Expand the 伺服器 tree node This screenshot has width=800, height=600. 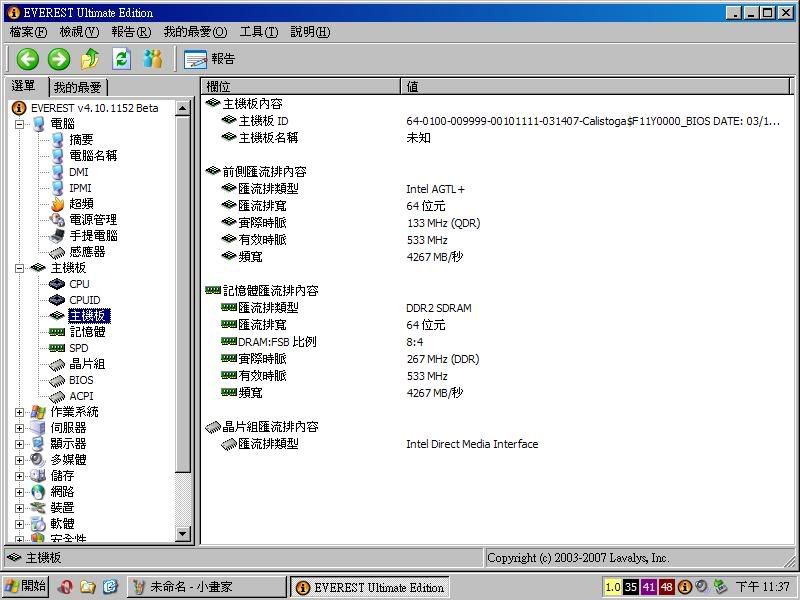click(19, 428)
